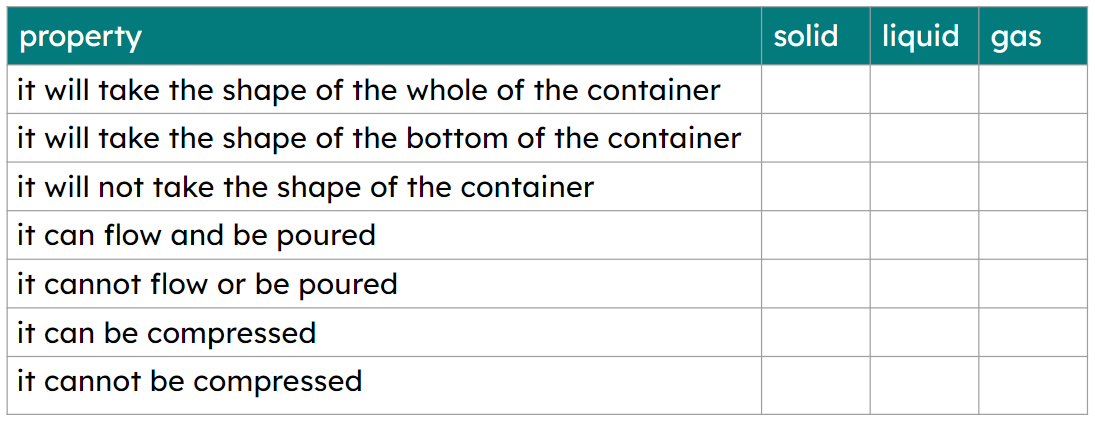Select the gas cell for 'can flow and be poured'

coord(1032,235)
